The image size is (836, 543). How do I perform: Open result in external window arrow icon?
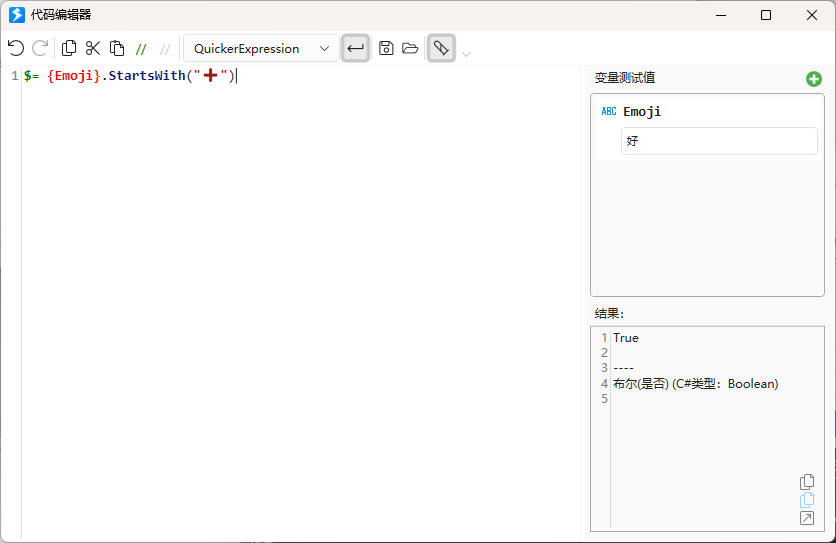pyautogui.click(x=807, y=518)
